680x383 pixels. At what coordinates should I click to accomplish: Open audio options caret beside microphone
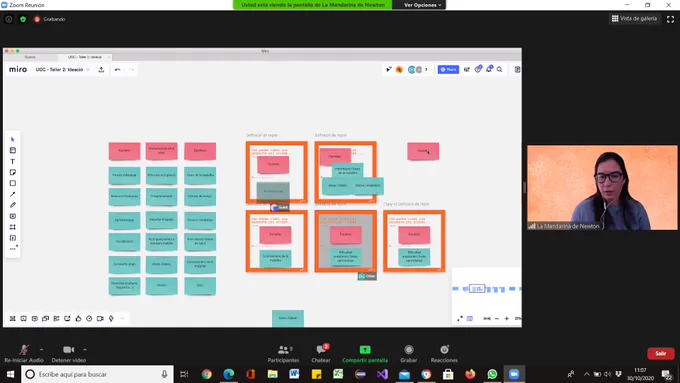[x=41, y=349]
